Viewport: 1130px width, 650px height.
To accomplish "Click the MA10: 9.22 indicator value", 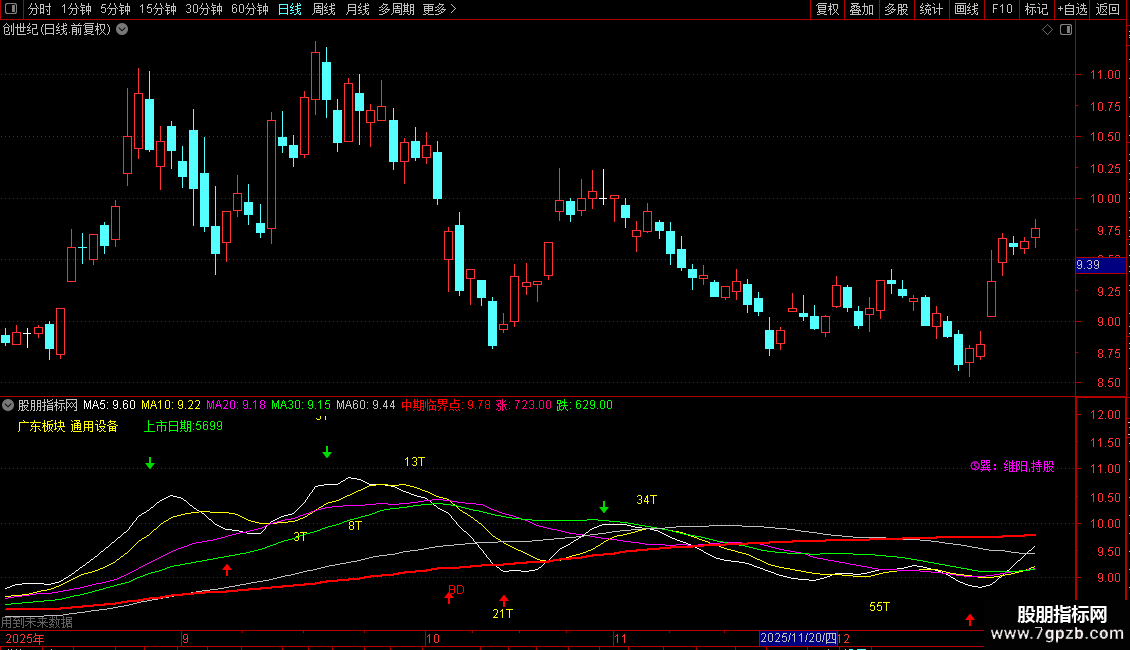I will (171, 405).
